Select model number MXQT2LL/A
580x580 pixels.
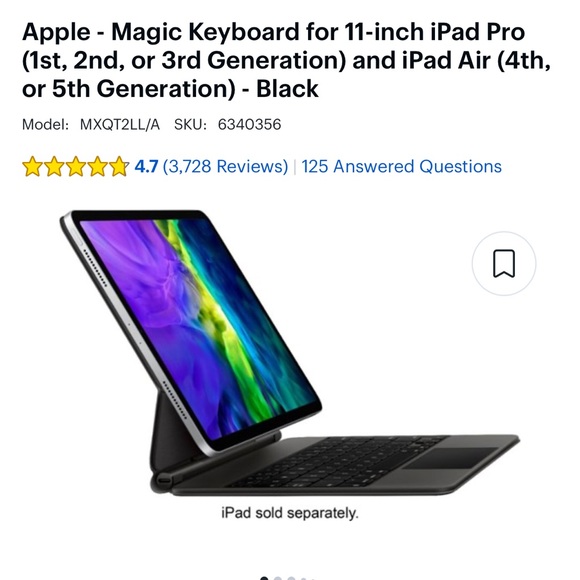pyautogui.click(x=120, y=125)
